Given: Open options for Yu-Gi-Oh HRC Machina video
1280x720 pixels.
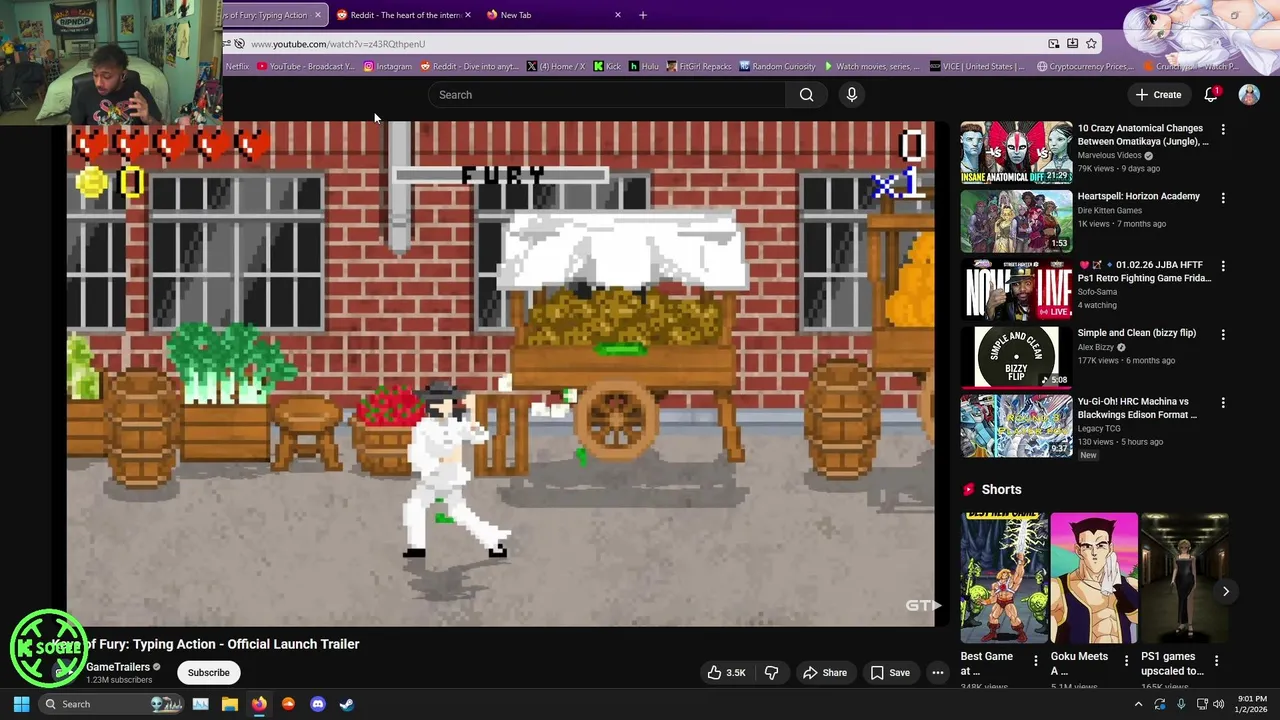Looking at the screenshot, I should [1222, 403].
